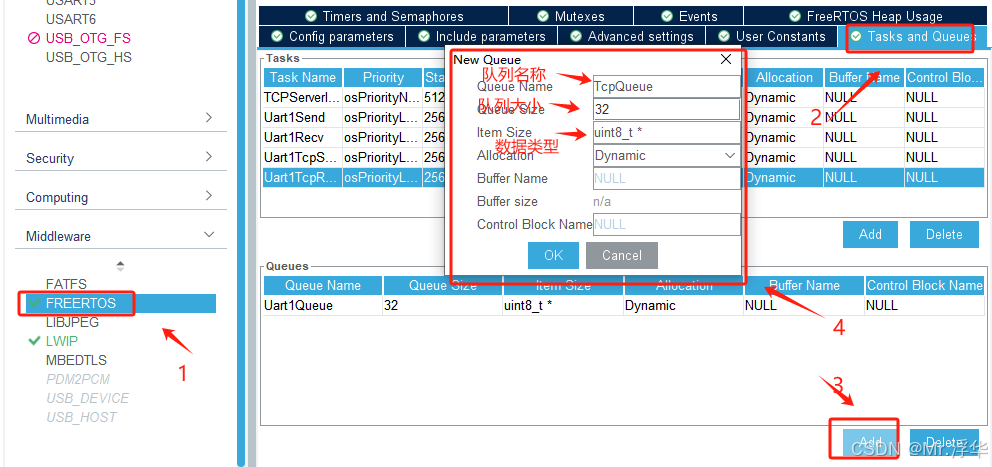Click Add button under Queues table
Screen dimensions: 992x467
click(870, 442)
